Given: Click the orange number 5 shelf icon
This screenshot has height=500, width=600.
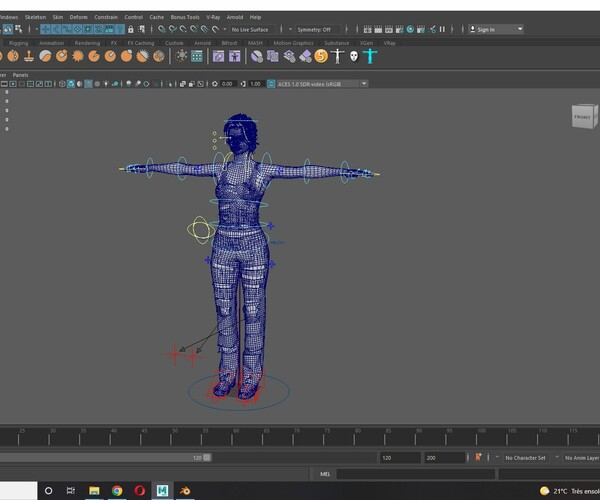Looking at the screenshot, I should pyautogui.click(x=321, y=56).
